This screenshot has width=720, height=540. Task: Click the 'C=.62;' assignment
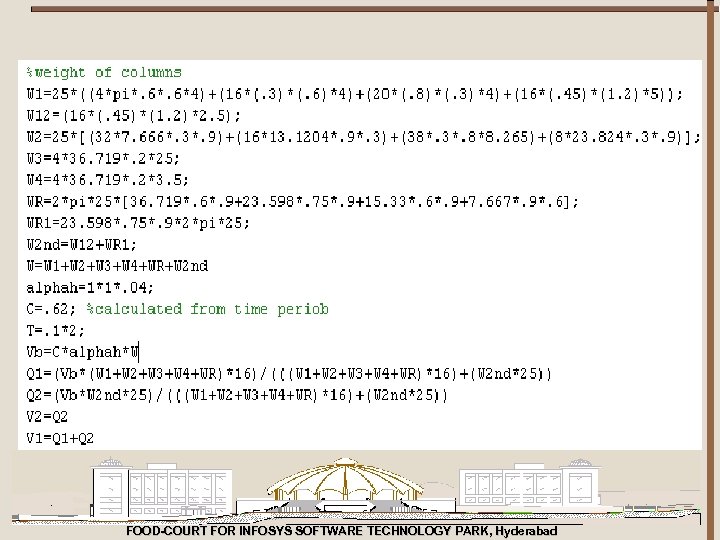[x=51, y=309]
